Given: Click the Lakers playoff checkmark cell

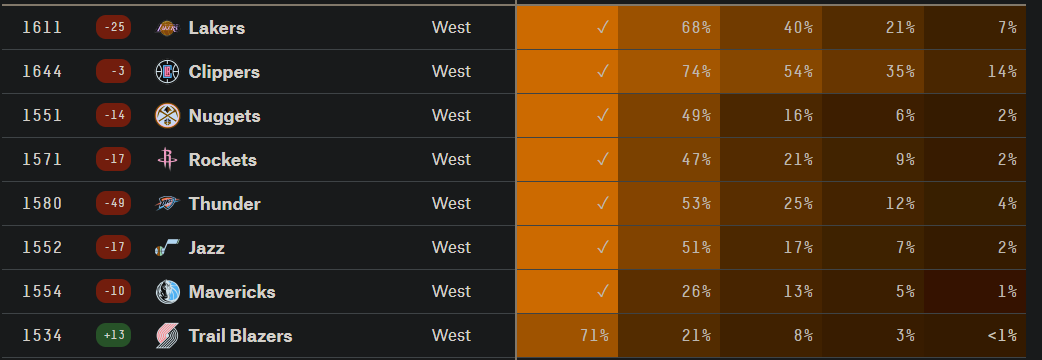Looking at the screenshot, I should [567, 27].
